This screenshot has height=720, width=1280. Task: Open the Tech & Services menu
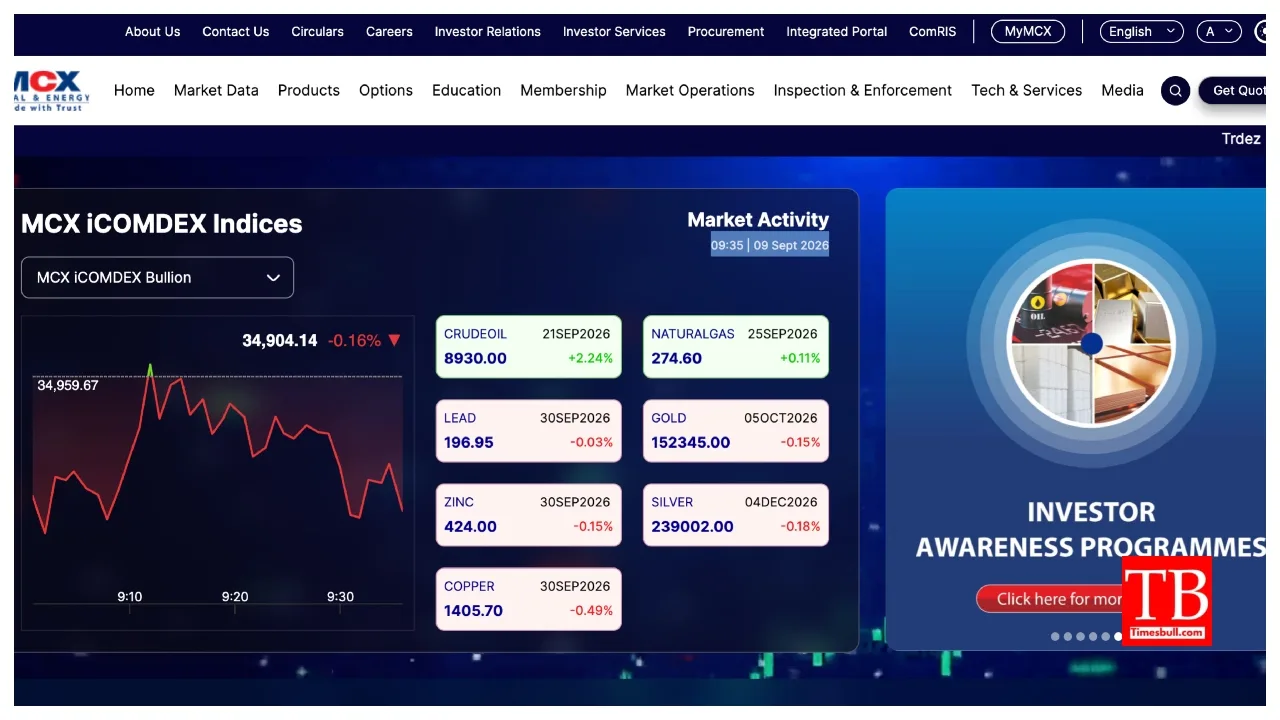tap(1026, 90)
